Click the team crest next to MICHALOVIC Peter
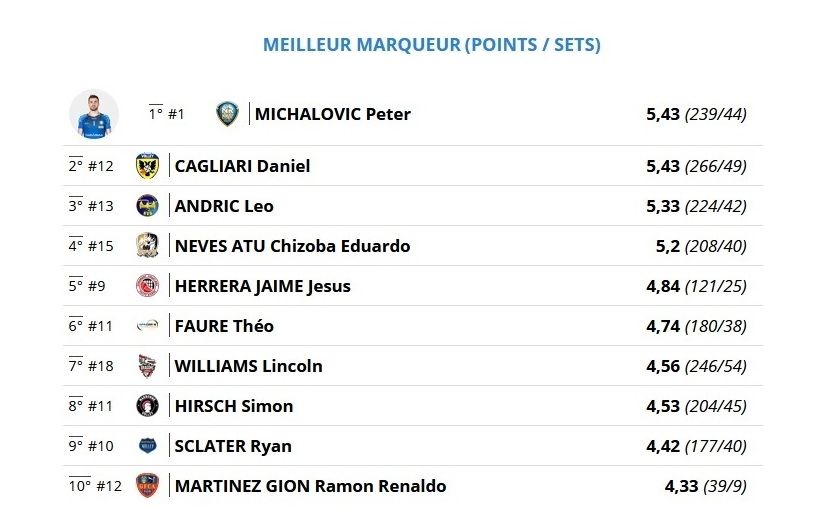Viewport: 838px width, 525px height. tap(227, 114)
